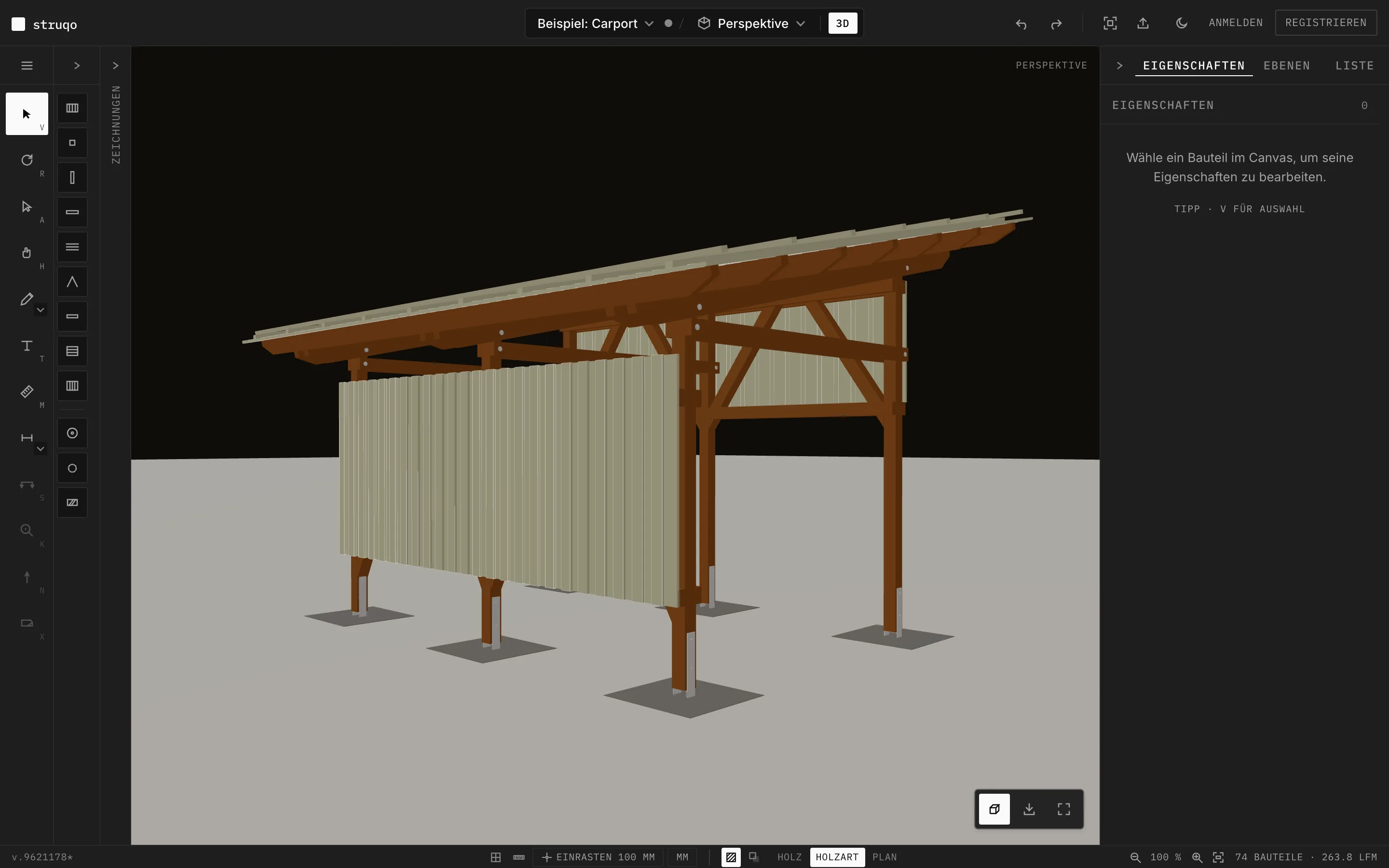
Task: Toggle the 3D box view mode button
Action: point(994,809)
